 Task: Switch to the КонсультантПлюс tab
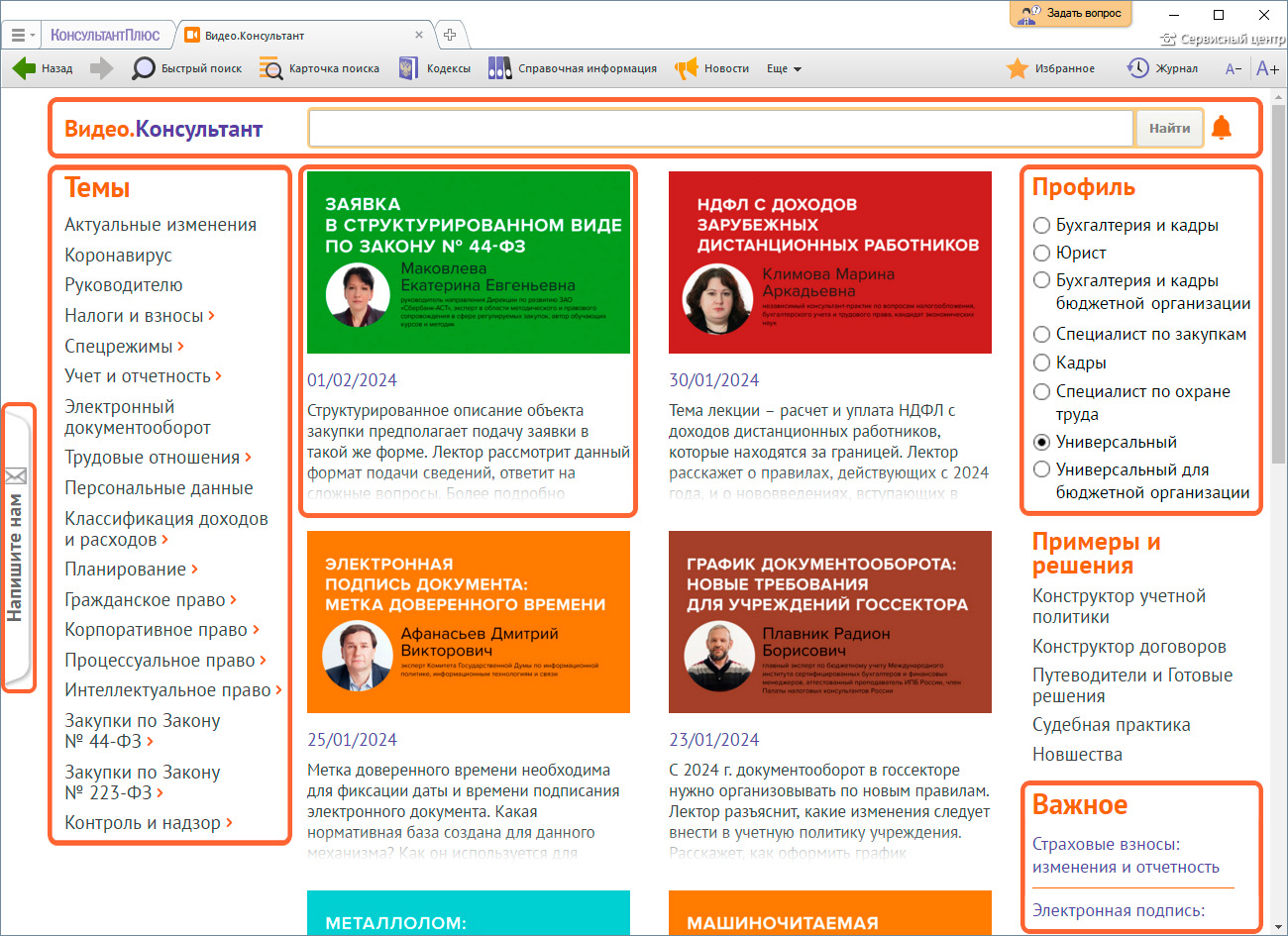coord(105,35)
